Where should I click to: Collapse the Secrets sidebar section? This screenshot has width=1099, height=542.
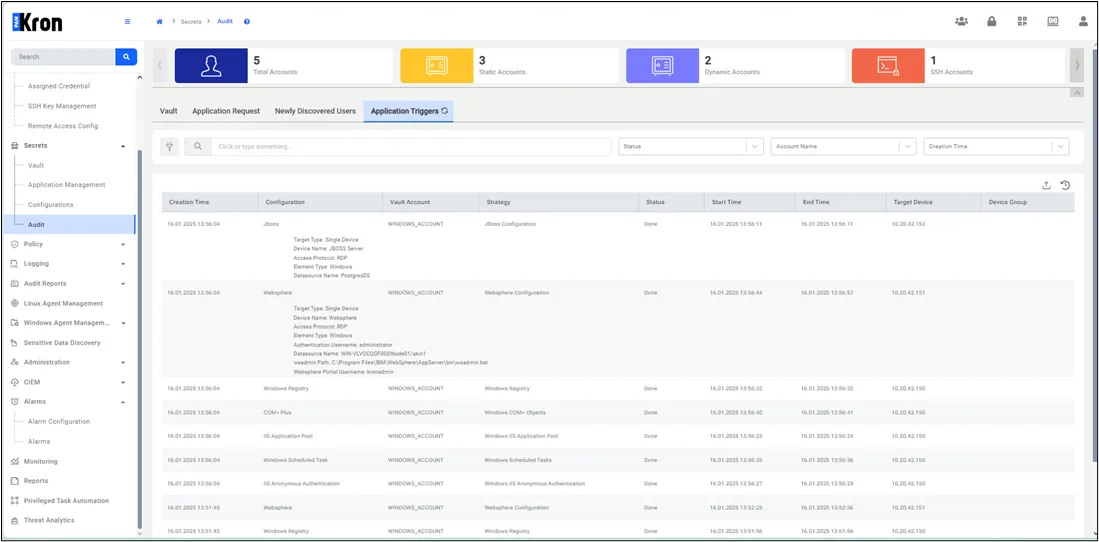[123, 146]
